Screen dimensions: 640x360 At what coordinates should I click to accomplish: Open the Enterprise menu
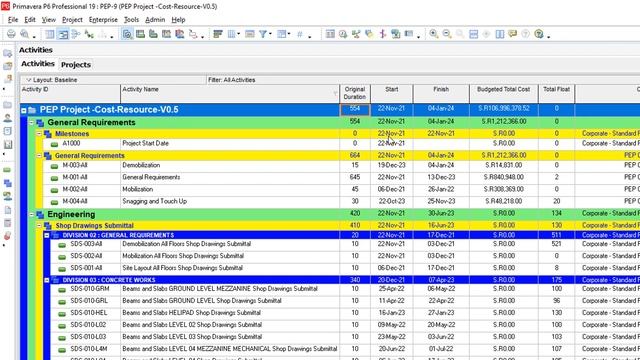(x=103, y=20)
